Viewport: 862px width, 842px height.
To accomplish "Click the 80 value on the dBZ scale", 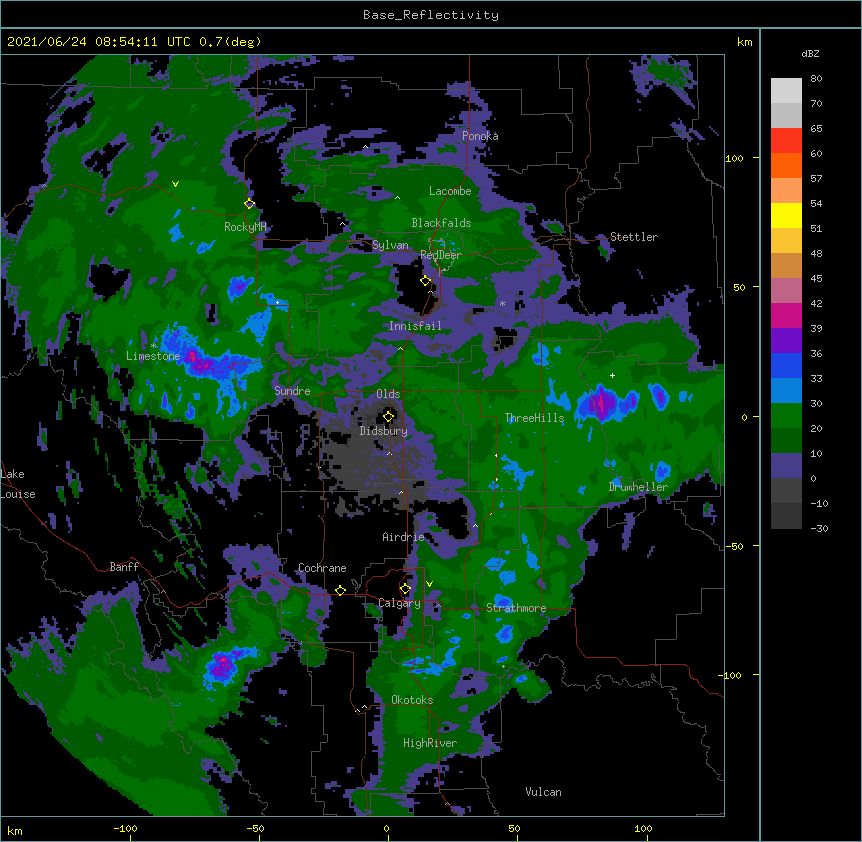I will coord(816,79).
